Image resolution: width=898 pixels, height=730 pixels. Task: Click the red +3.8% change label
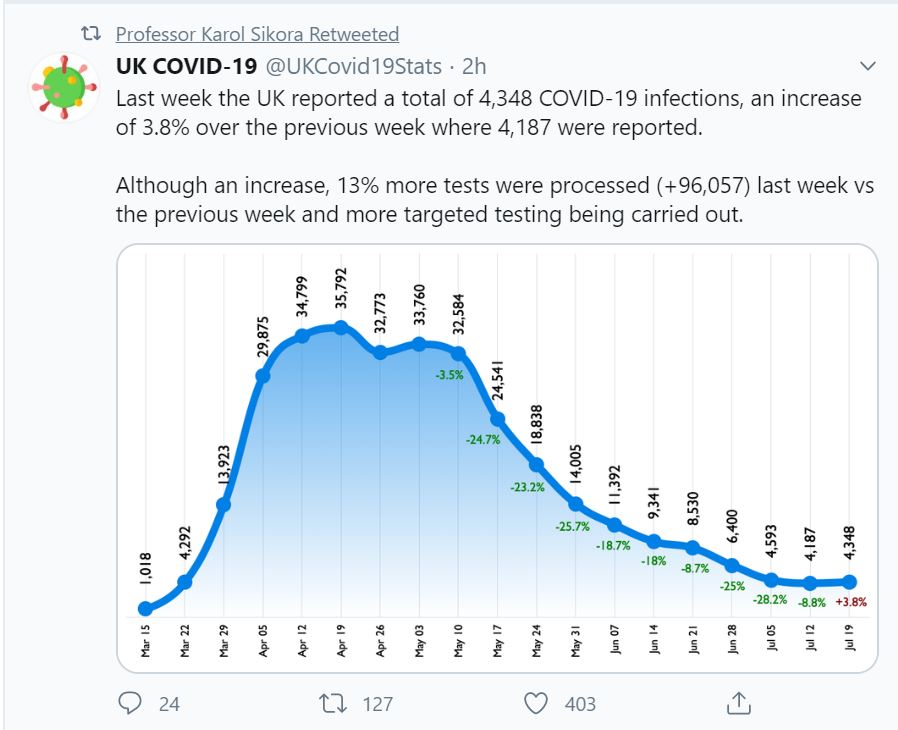850,603
